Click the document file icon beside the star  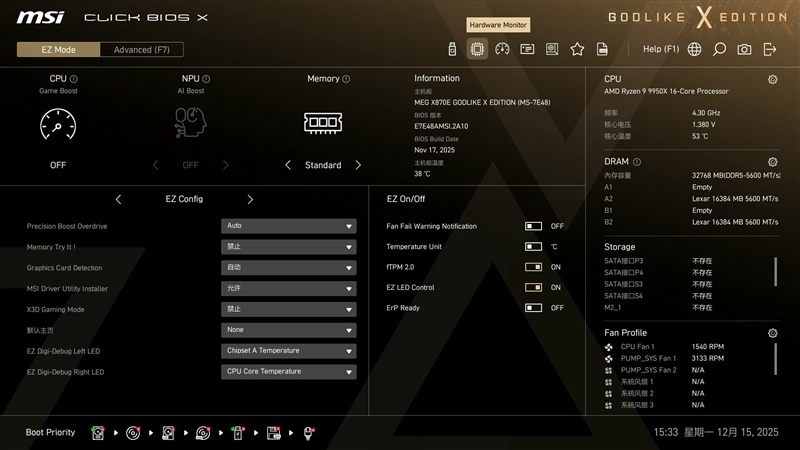pyautogui.click(x=602, y=49)
